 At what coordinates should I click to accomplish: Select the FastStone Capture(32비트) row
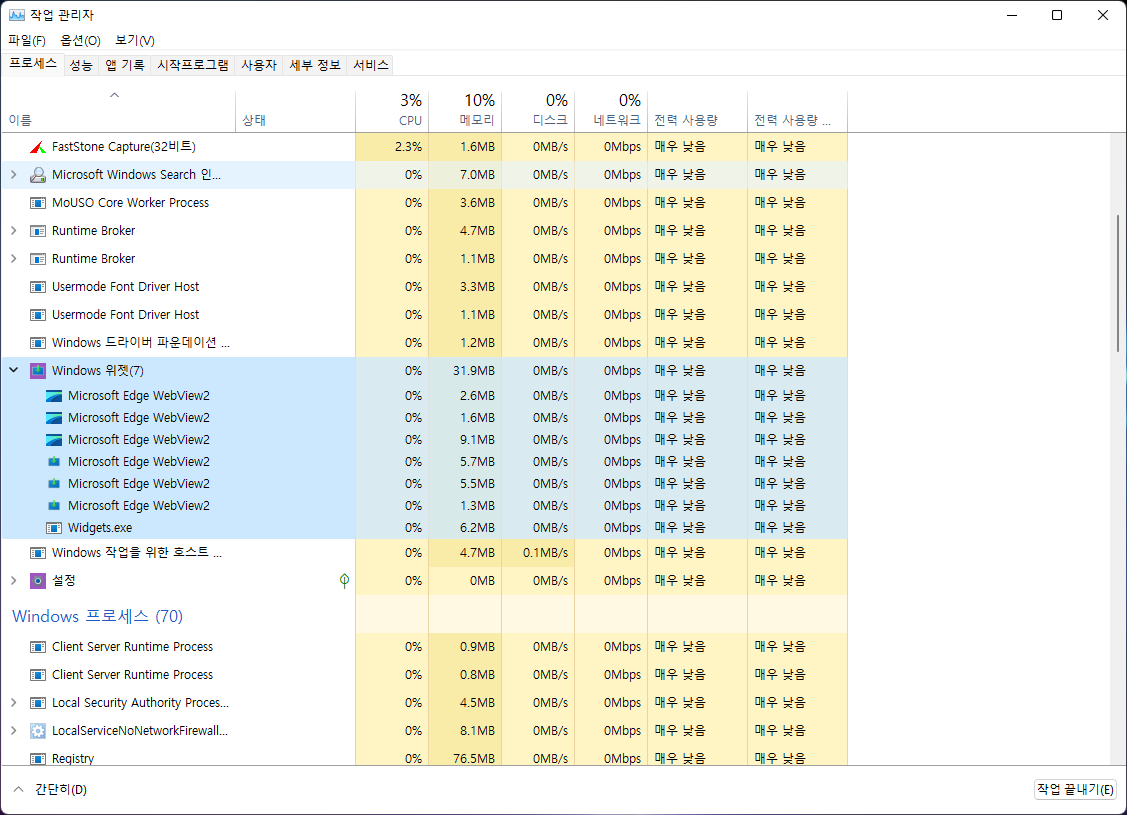tap(424, 147)
